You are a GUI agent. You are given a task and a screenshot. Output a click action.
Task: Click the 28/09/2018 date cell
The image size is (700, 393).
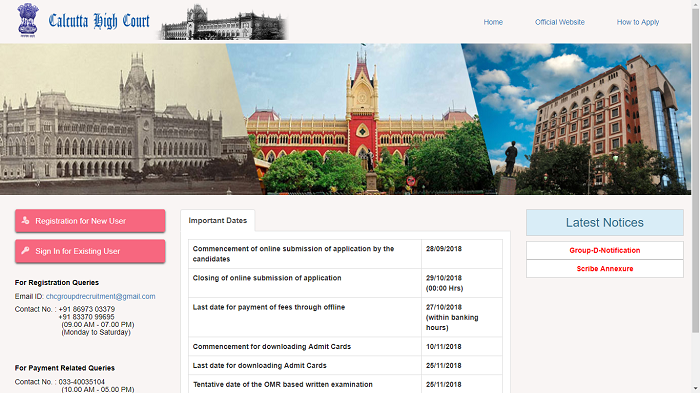[462, 254]
